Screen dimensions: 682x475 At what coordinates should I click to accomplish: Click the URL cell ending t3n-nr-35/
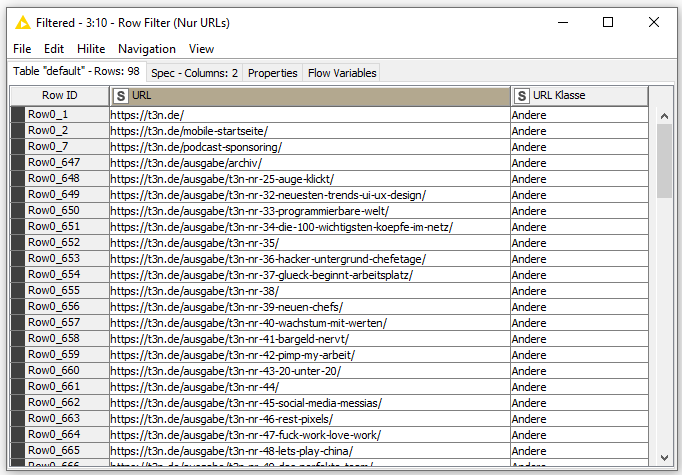pyautogui.click(x=310, y=243)
